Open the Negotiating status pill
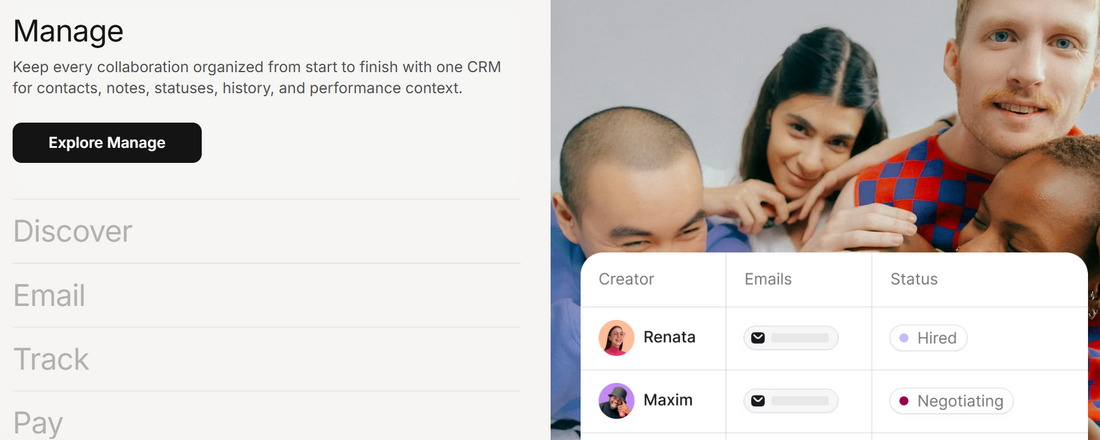 click(x=951, y=401)
